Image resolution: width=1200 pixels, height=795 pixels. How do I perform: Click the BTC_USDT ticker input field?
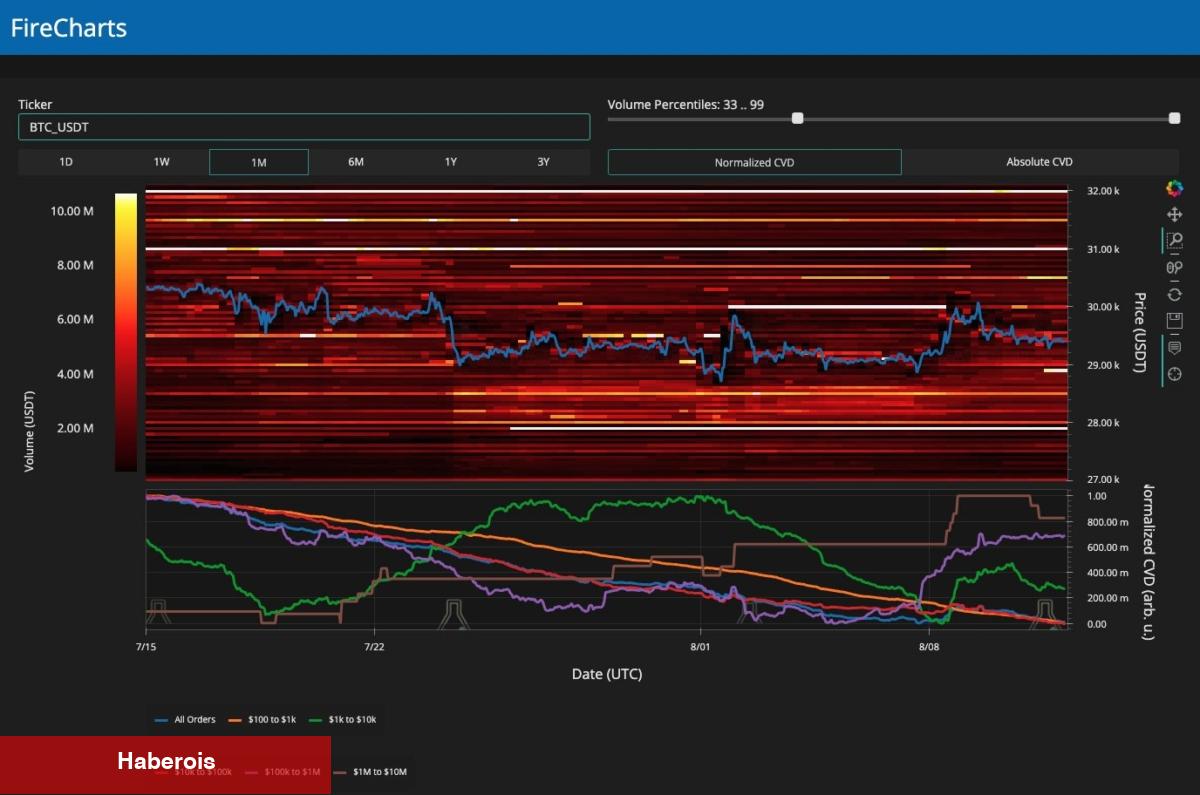304,127
